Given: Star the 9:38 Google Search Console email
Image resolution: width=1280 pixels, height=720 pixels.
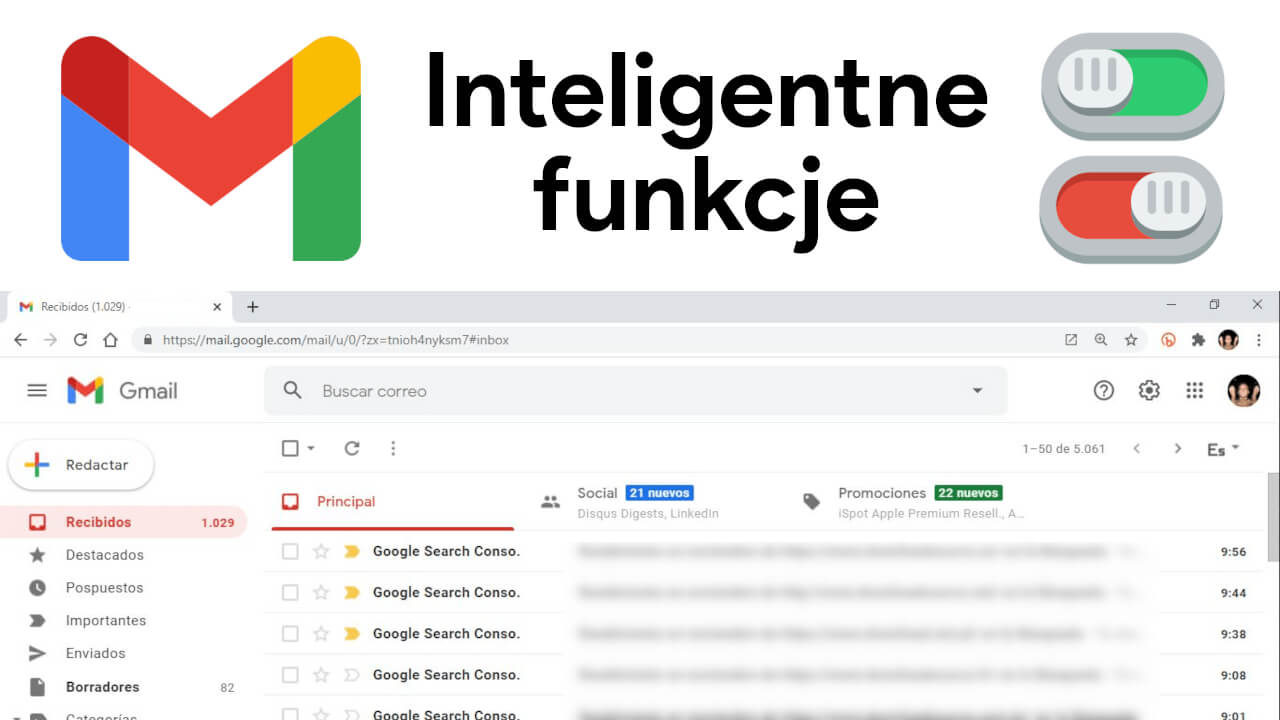Looking at the screenshot, I should (321, 633).
